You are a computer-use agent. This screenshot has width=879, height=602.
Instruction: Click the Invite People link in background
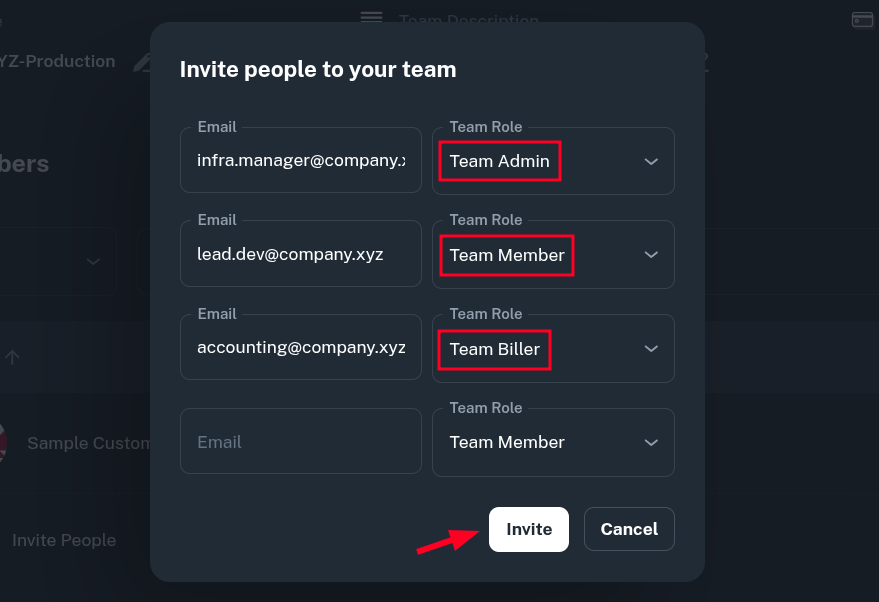[64, 540]
